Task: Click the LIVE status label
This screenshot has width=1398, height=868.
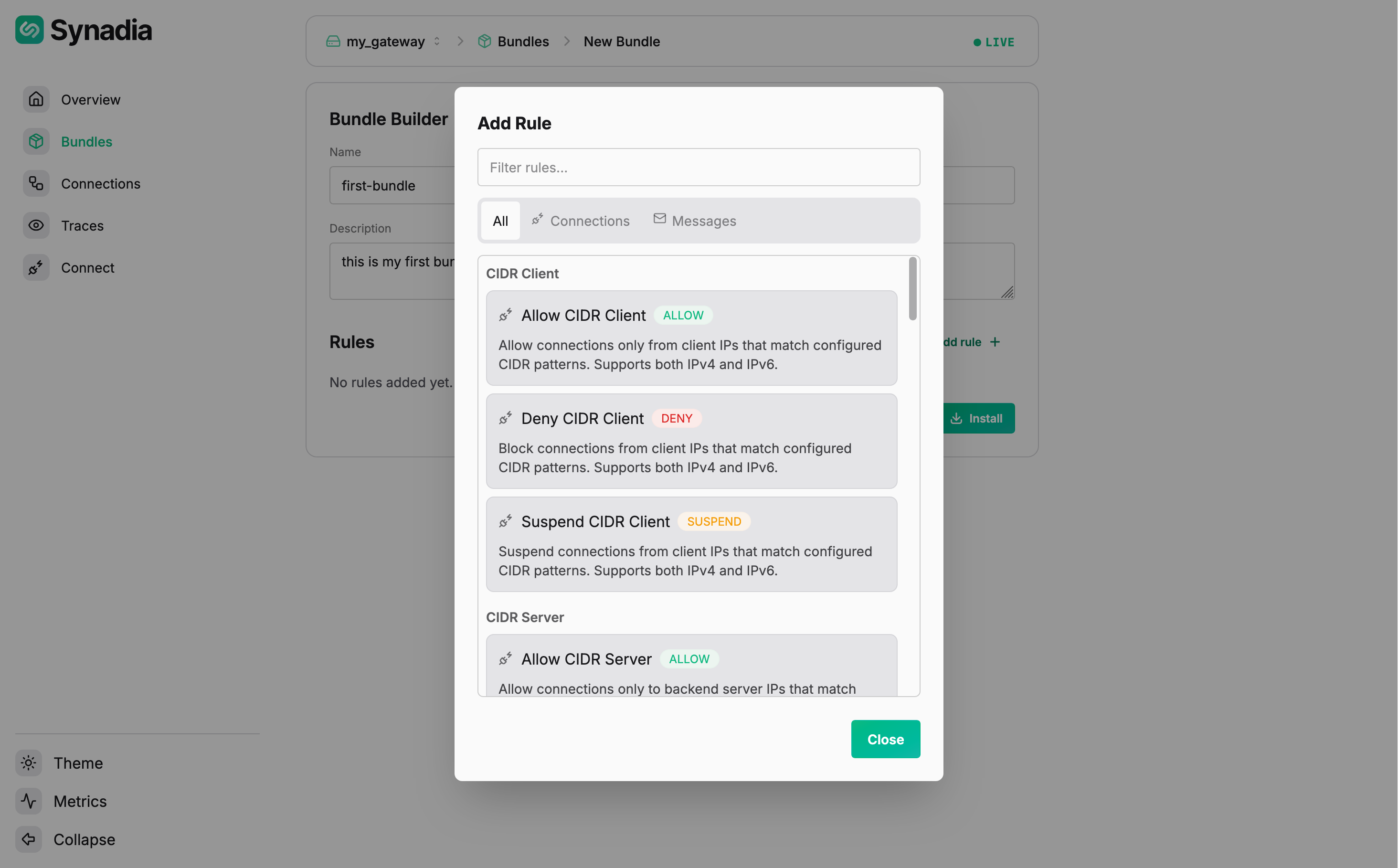Action: 999,42
